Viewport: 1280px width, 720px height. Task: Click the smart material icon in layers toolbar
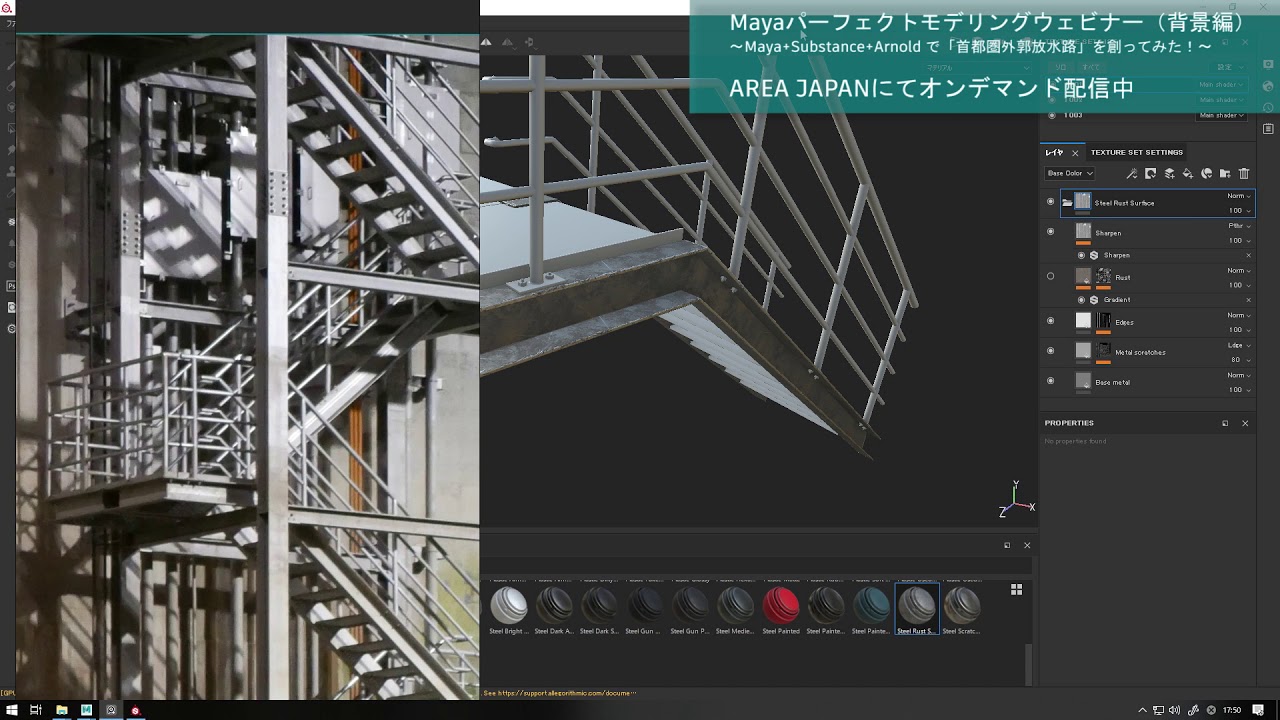click(1206, 174)
